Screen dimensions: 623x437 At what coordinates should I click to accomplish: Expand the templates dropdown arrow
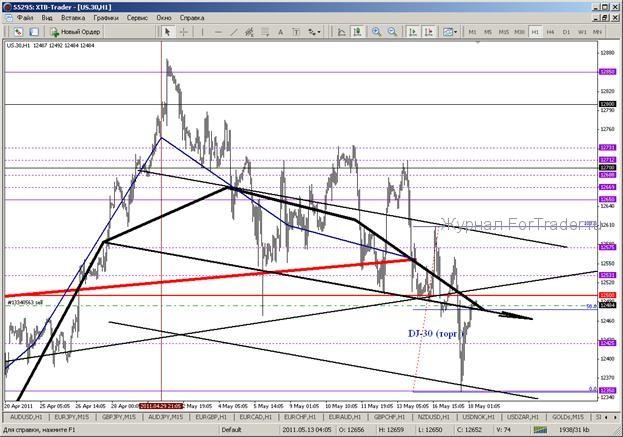[x=455, y=32]
